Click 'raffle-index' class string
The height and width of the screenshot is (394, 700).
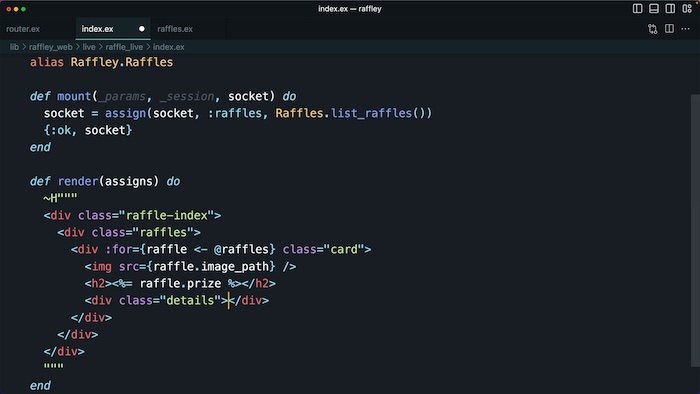167,216
